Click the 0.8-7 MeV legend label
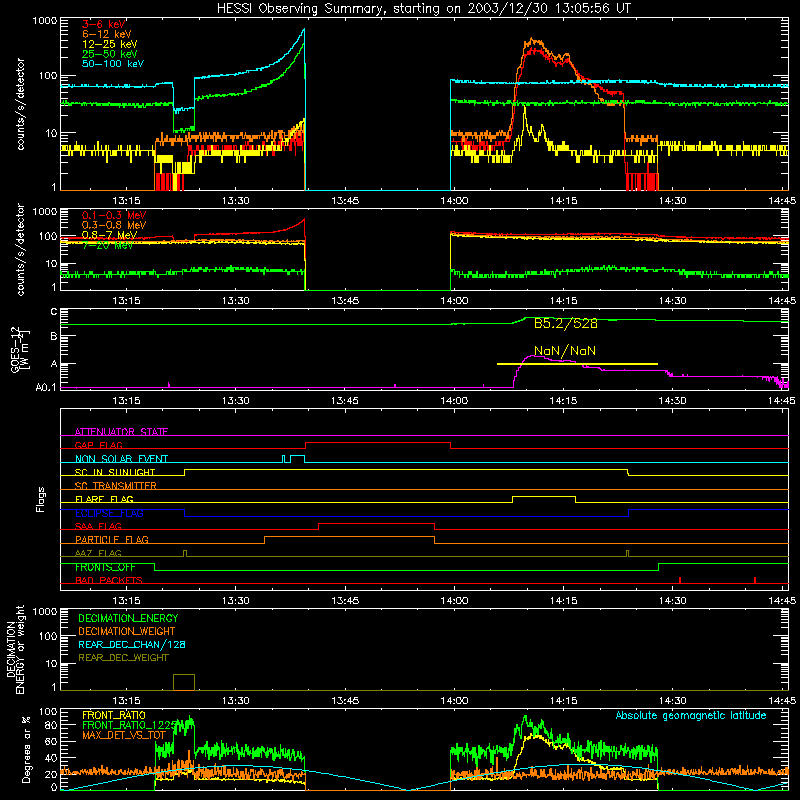The height and width of the screenshot is (800, 800). (x=109, y=235)
